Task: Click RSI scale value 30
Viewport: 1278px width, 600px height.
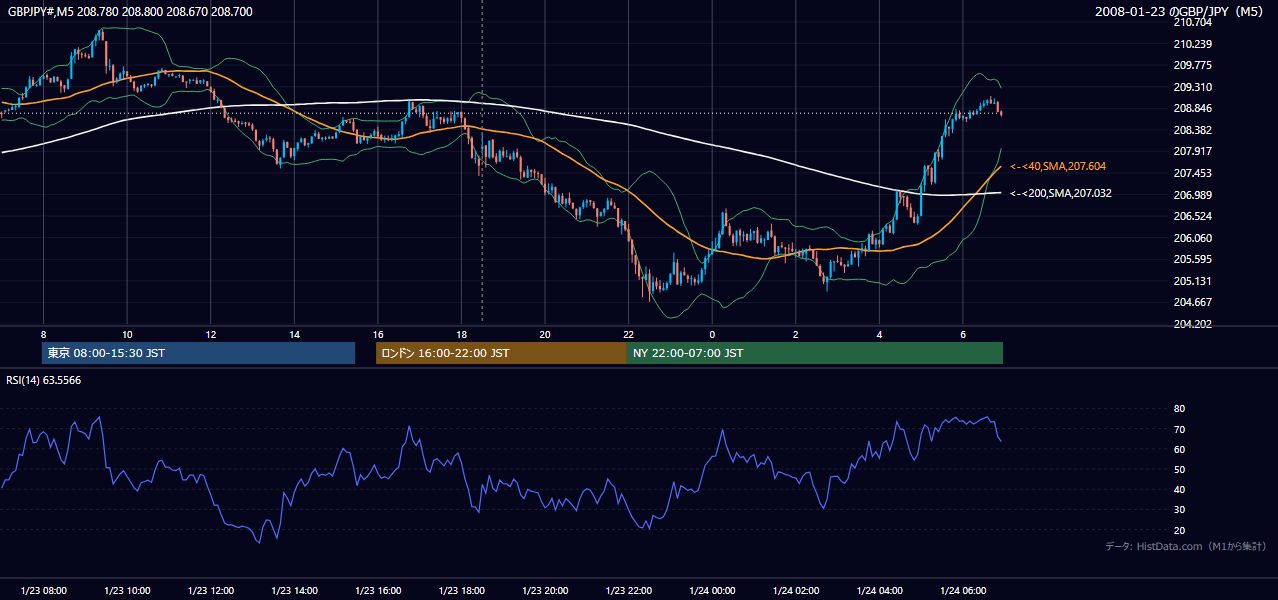Action: pyautogui.click(x=1179, y=510)
